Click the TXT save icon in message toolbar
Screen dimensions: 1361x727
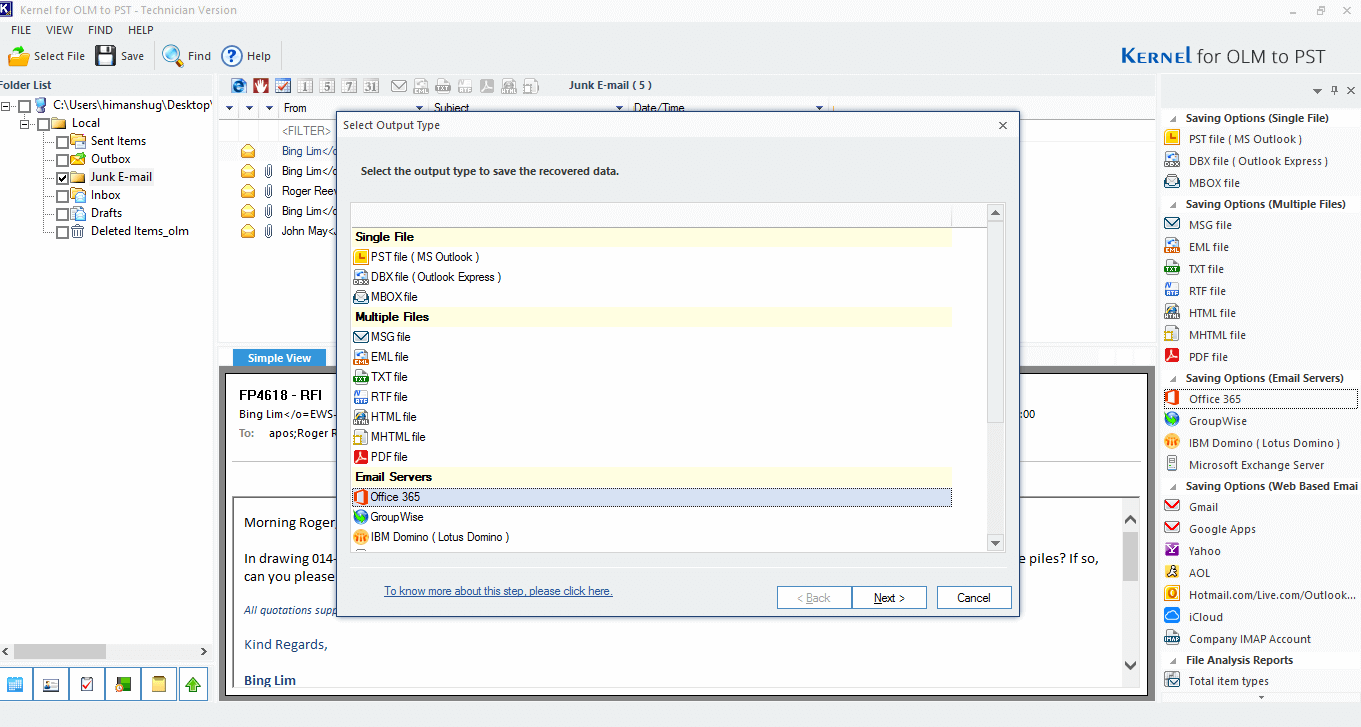point(443,86)
